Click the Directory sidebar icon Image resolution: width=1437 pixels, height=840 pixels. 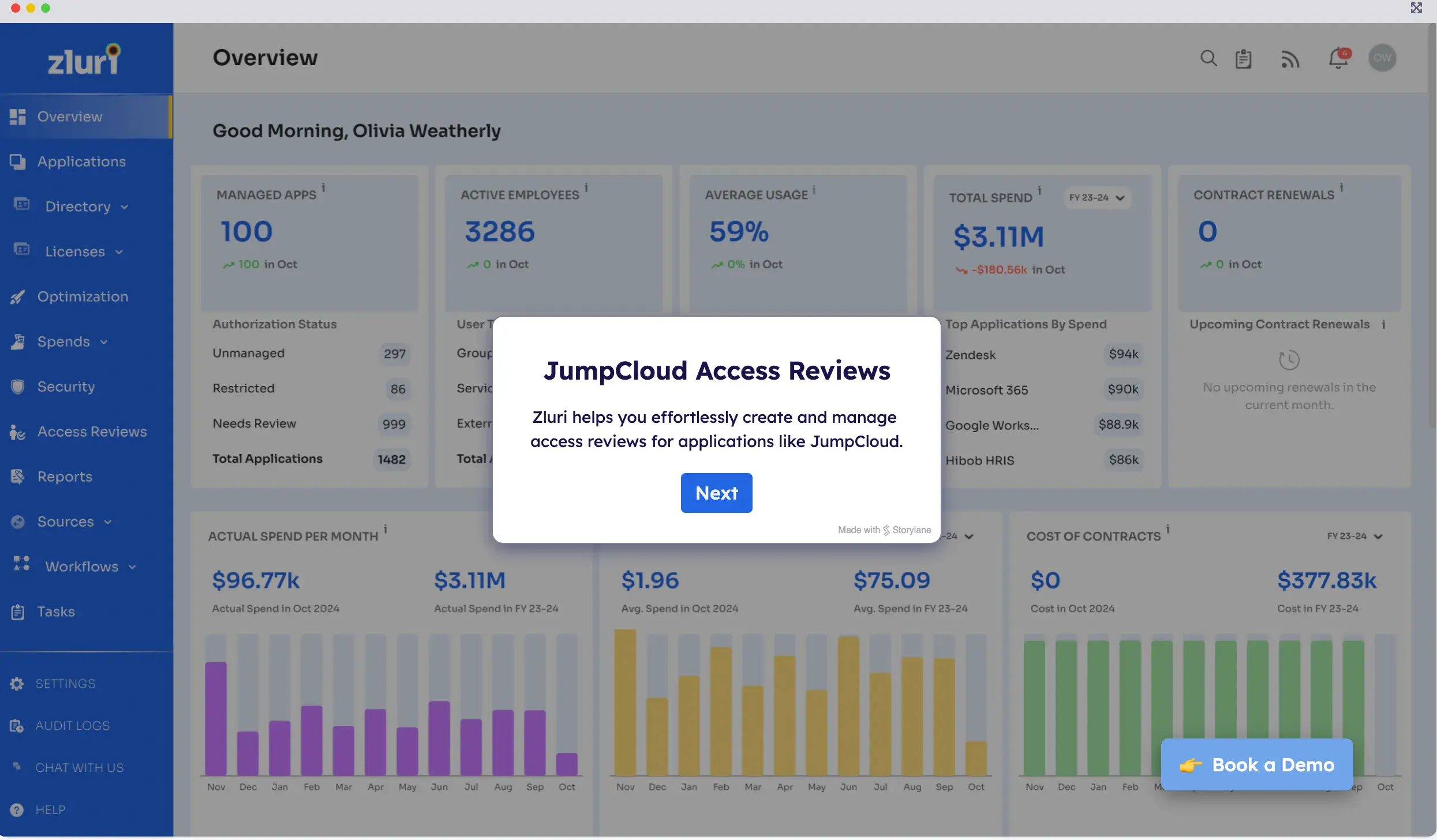coord(21,204)
